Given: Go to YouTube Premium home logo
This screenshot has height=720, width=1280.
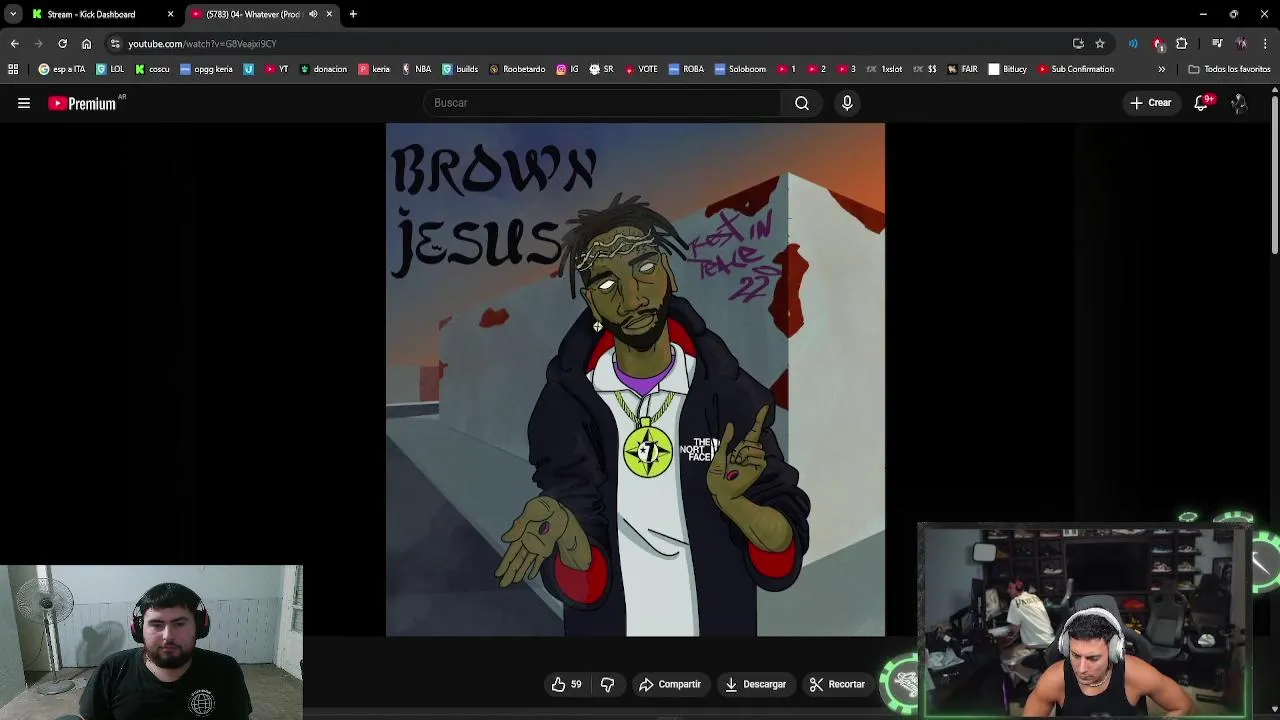Looking at the screenshot, I should [82, 103].
